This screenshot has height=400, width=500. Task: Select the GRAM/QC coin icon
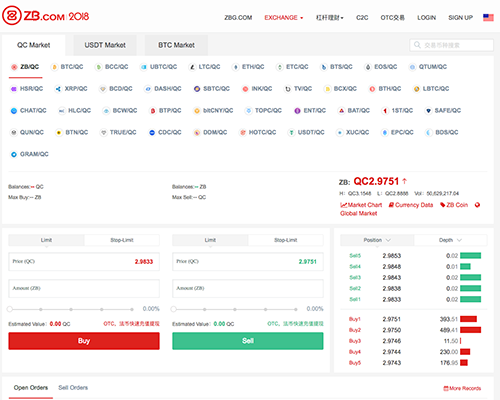pos(14,154)
